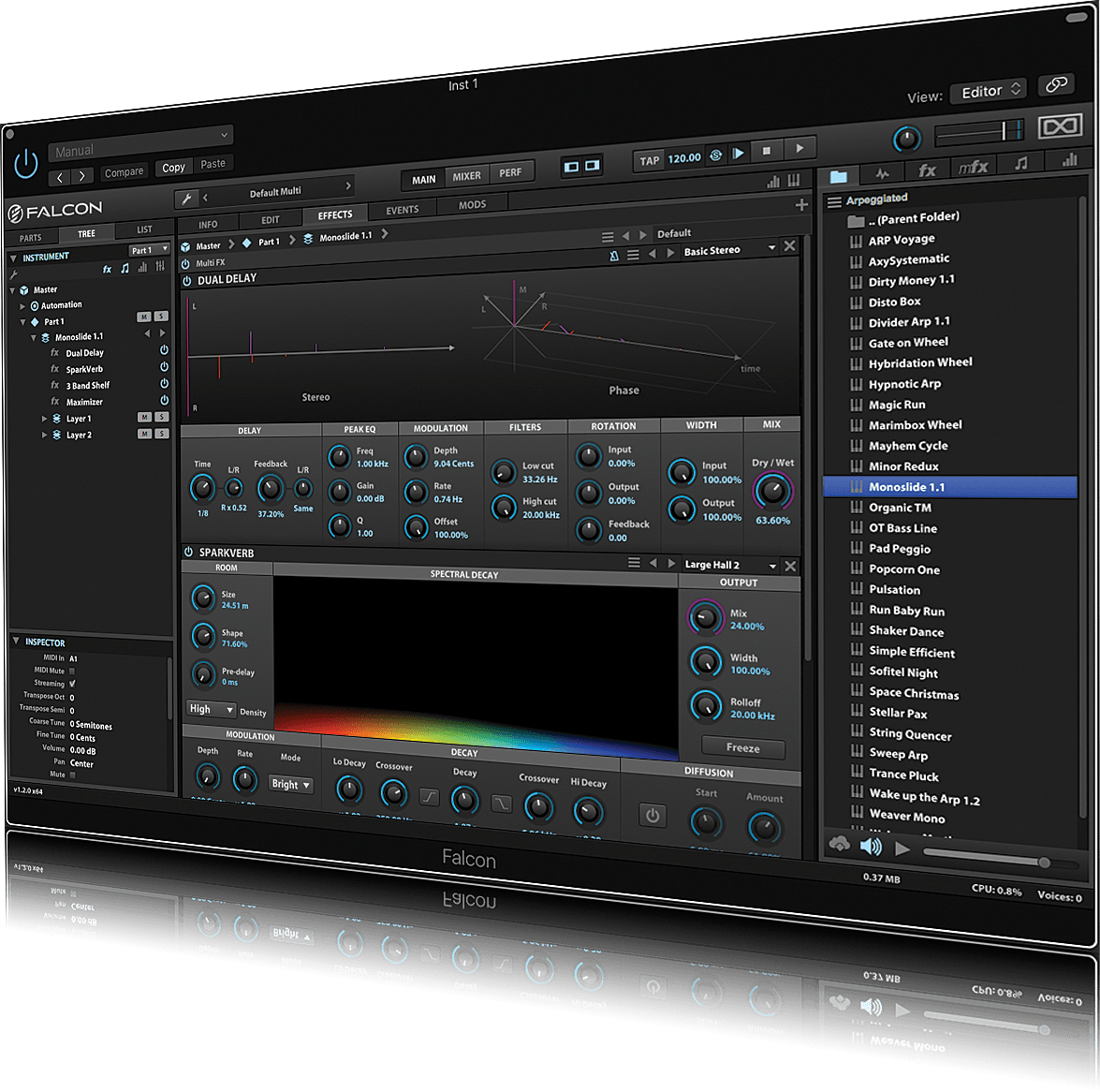Click the 120.00 tempo field

point(684,158)
